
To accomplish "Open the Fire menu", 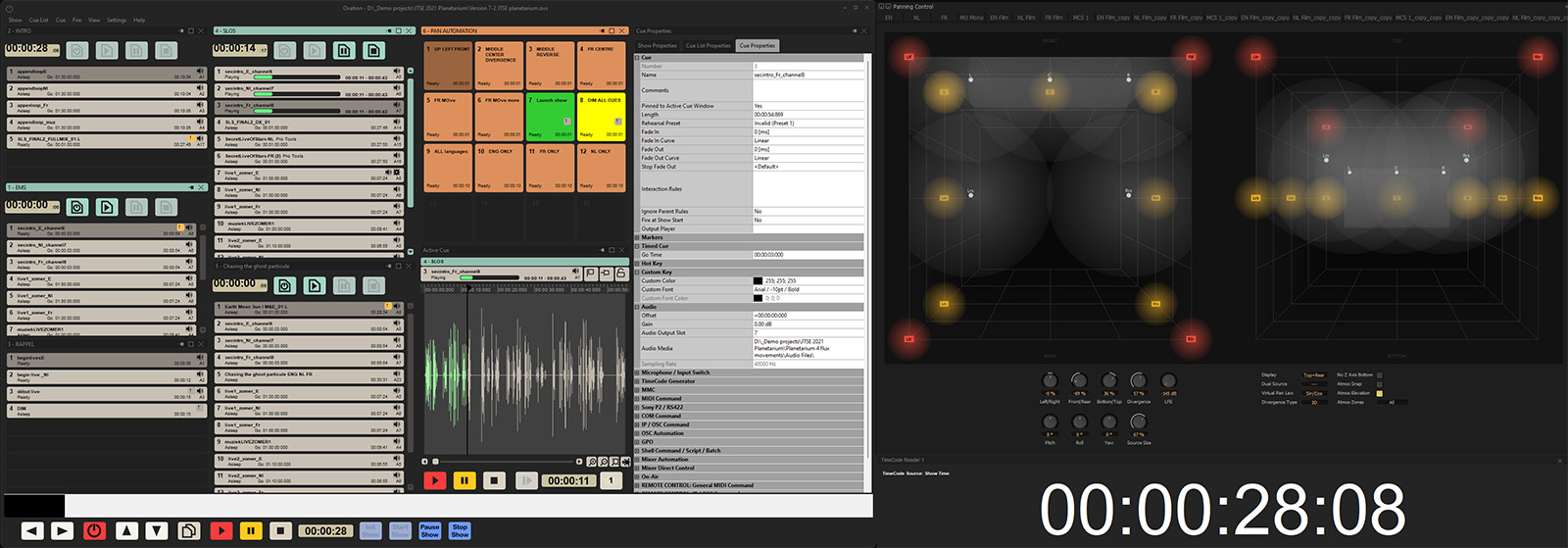I will click(76, 20).
